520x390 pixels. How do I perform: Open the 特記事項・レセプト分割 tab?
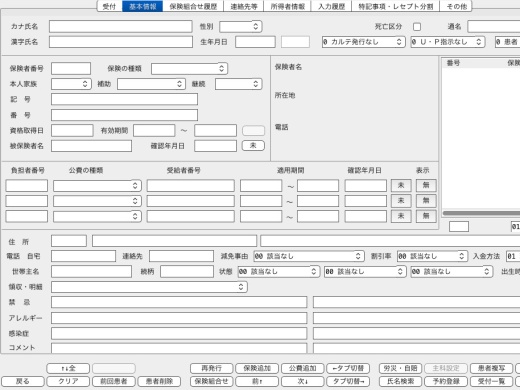coord(396,6)
